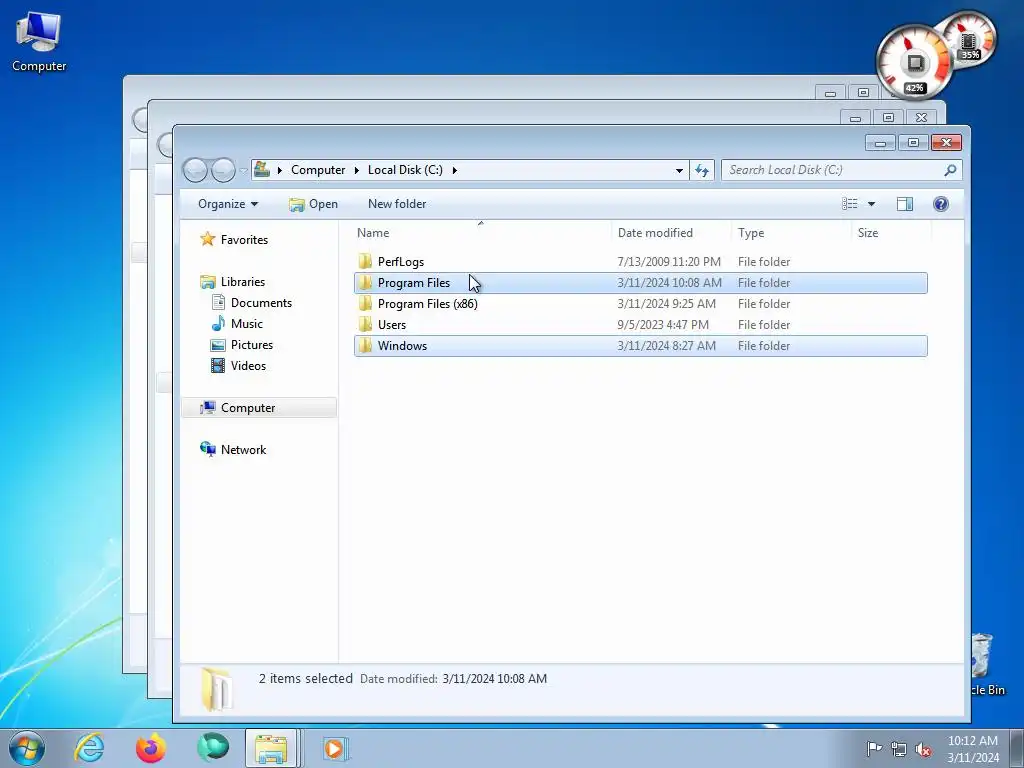Screen dimensions: 1024x768
Task: Launch Internet Explorer from taskbar
Action: click(x=89, y=748)
